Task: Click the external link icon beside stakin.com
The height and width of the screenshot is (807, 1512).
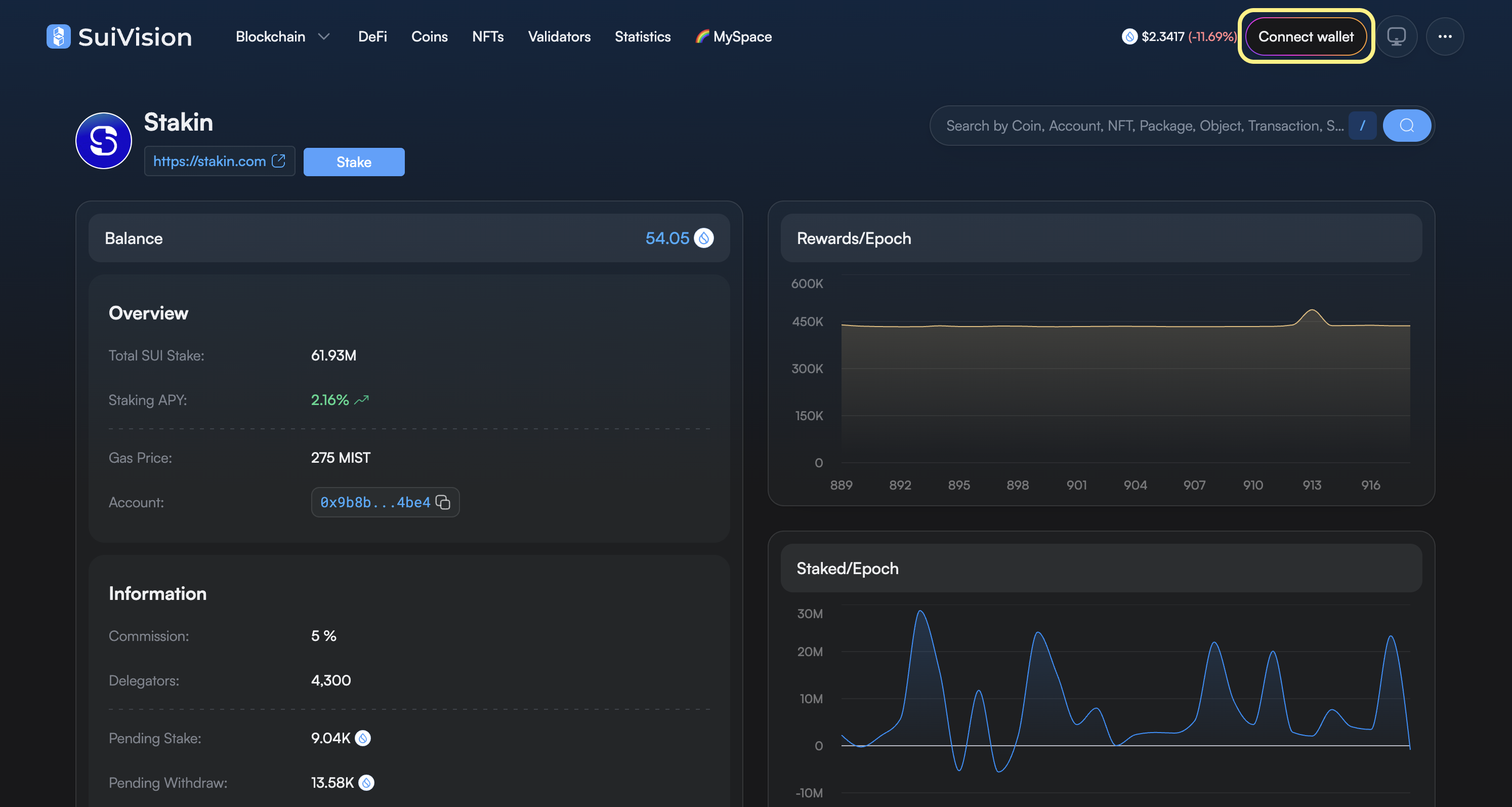Action: (x=278, y=161)
